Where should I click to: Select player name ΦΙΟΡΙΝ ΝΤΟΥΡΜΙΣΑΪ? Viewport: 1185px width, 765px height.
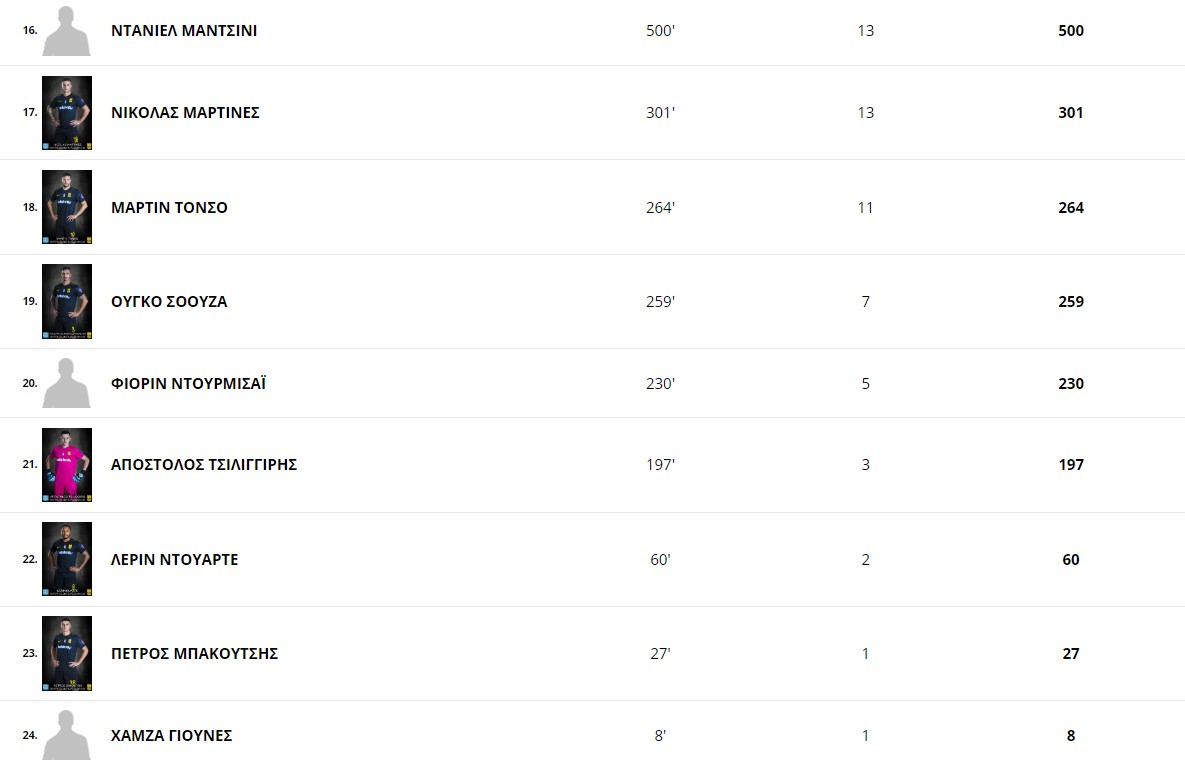click(x=188, y=383)
